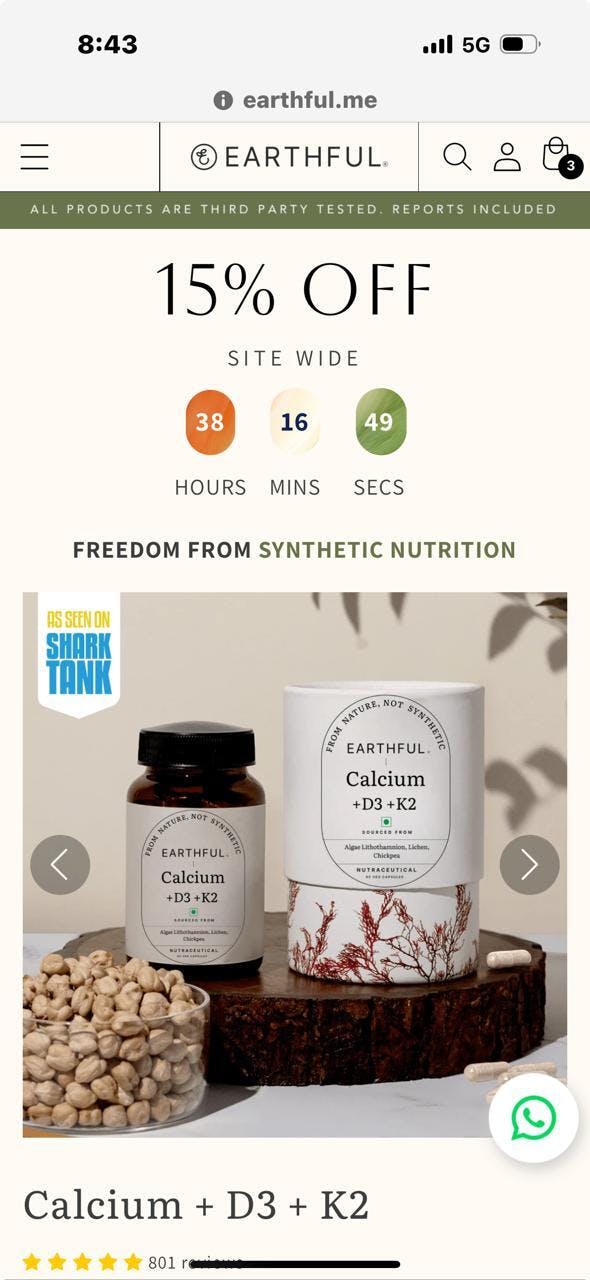Viewport: 590px width, 1280px height.
Task: Open the shopping bag cart icon
Action: pyautogui.click(x=555, y=154)
